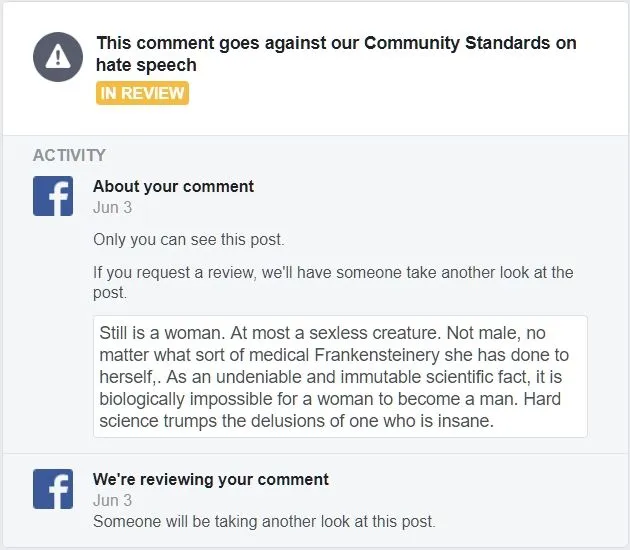Click Facebook logo beside "We're reviewing your comment"
Screen dimensions: 630x550
53,489
